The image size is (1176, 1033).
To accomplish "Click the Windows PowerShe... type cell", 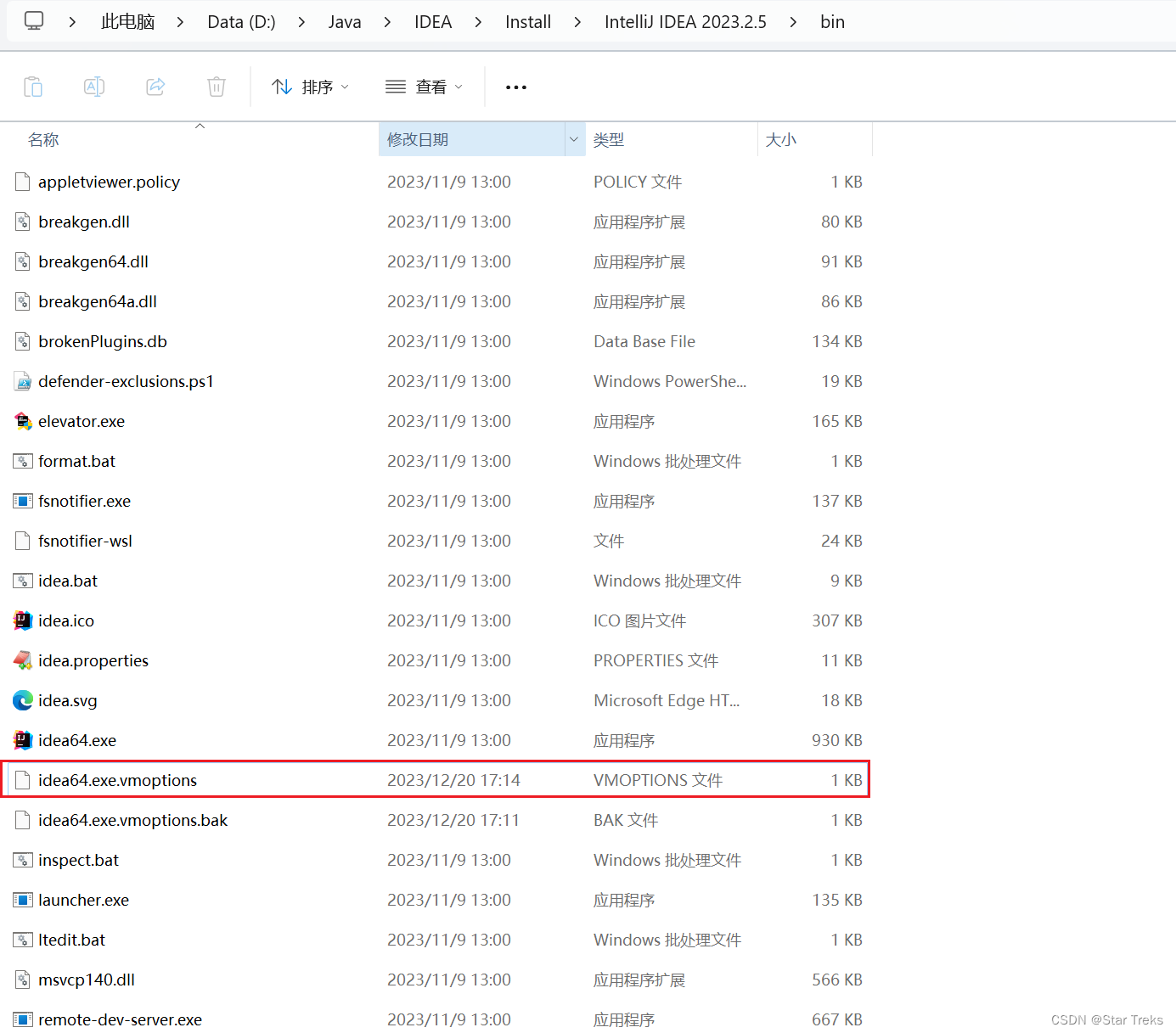I will point(670,381).
